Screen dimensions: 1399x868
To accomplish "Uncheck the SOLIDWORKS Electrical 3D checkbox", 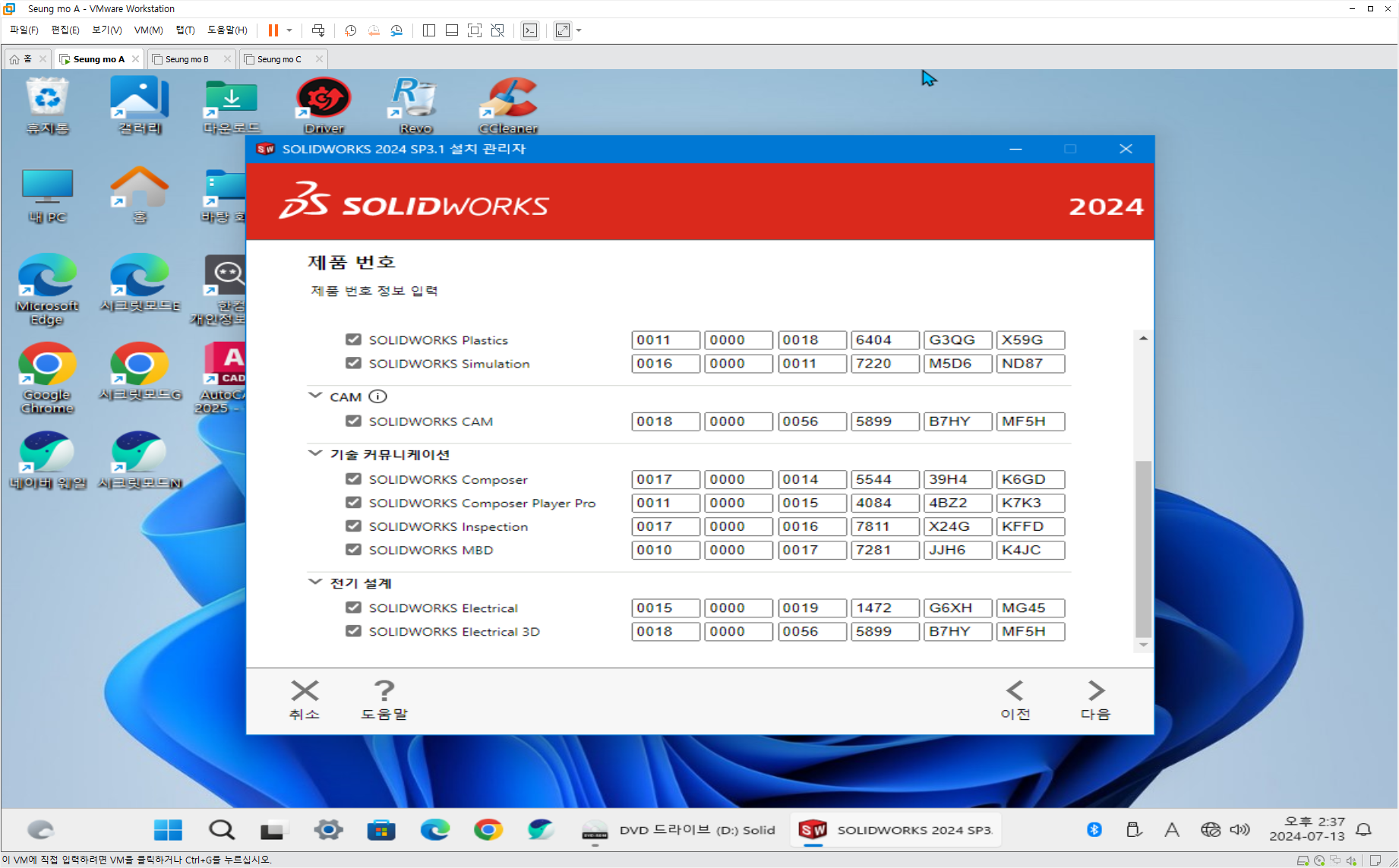I will [x=353, y=631].
